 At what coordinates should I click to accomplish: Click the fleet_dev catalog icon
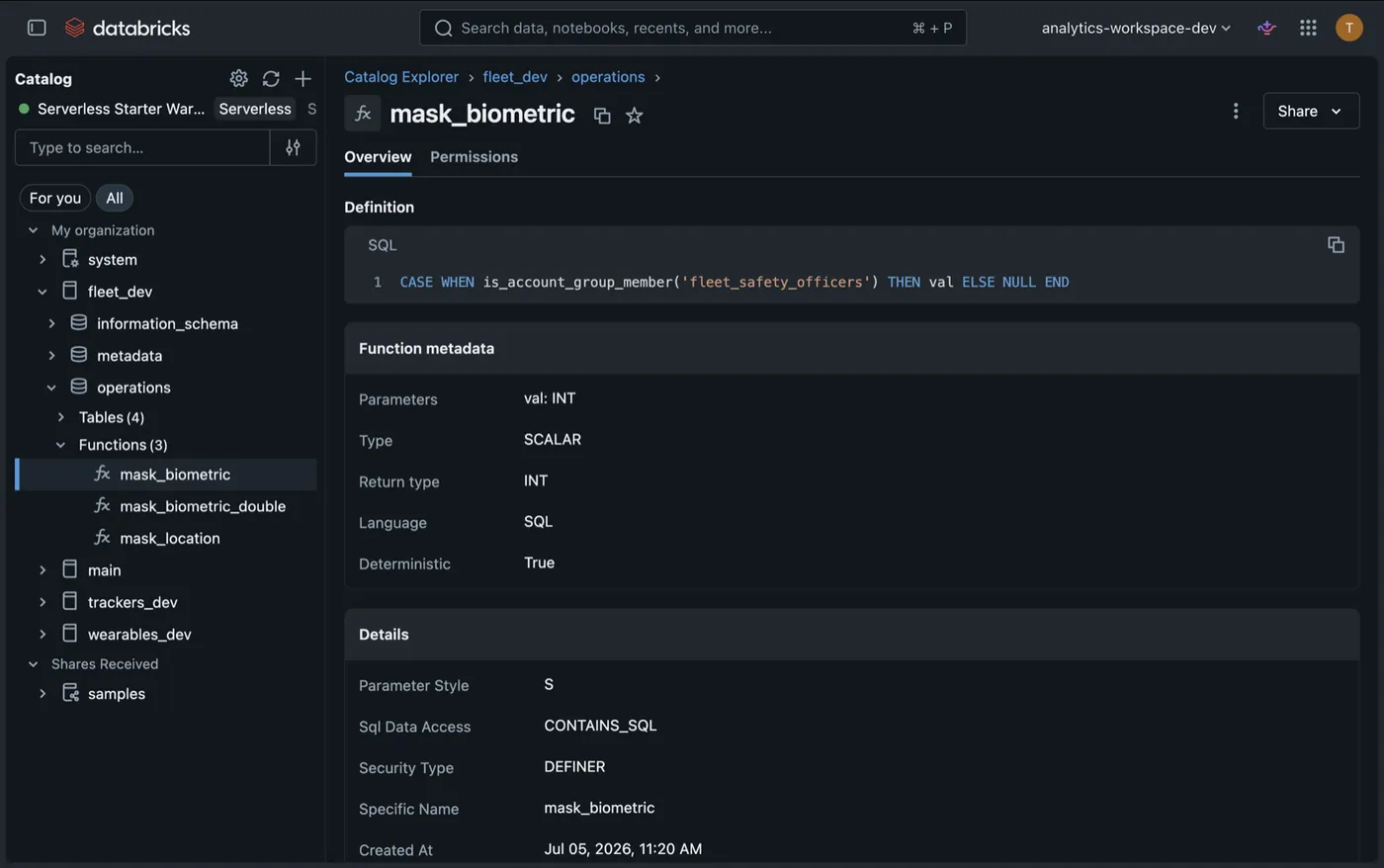click(x=69, y=291)
